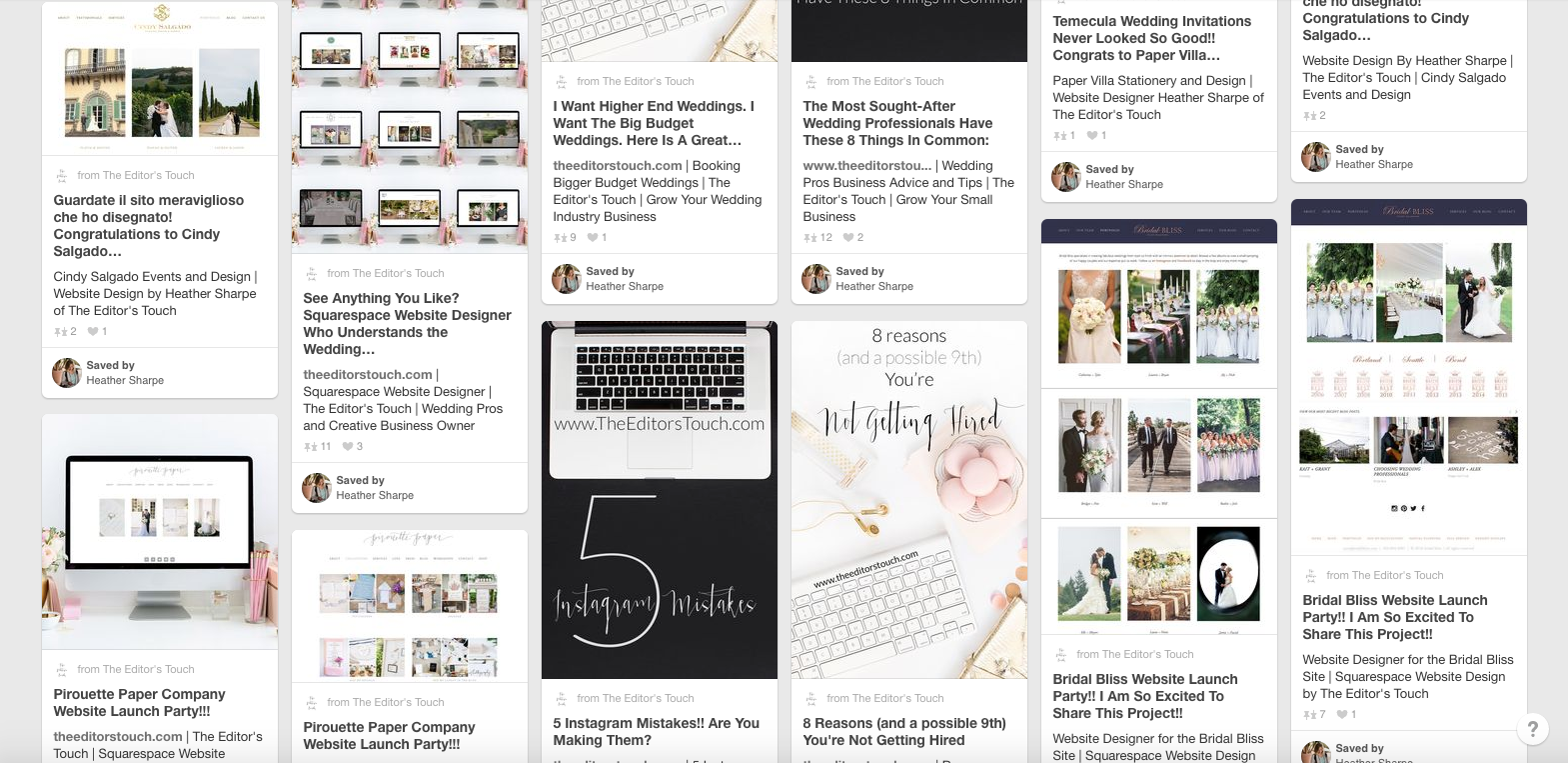Screen dimensions: 1568x763
Task: Click title '5 Instagram Mistakes!! Are You Making Them?'
Action: pos(657,732)
